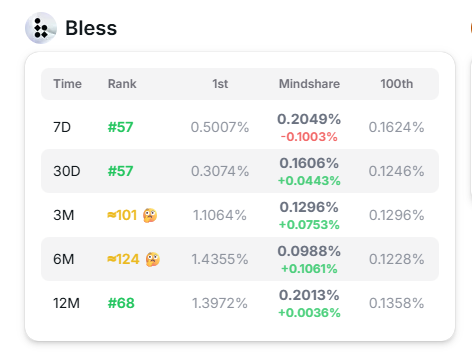472x363 pixels.
Task: Click the 1.4355% first-place value
Action: (220, 259)
